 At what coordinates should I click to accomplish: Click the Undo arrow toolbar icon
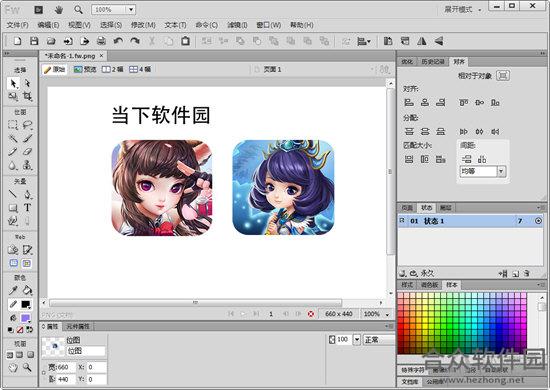[118, 41]
